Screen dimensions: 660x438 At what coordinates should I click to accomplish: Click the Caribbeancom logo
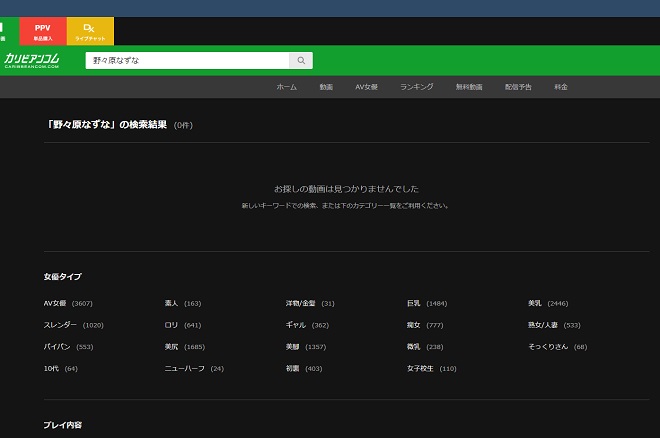(x=32, y=61)
